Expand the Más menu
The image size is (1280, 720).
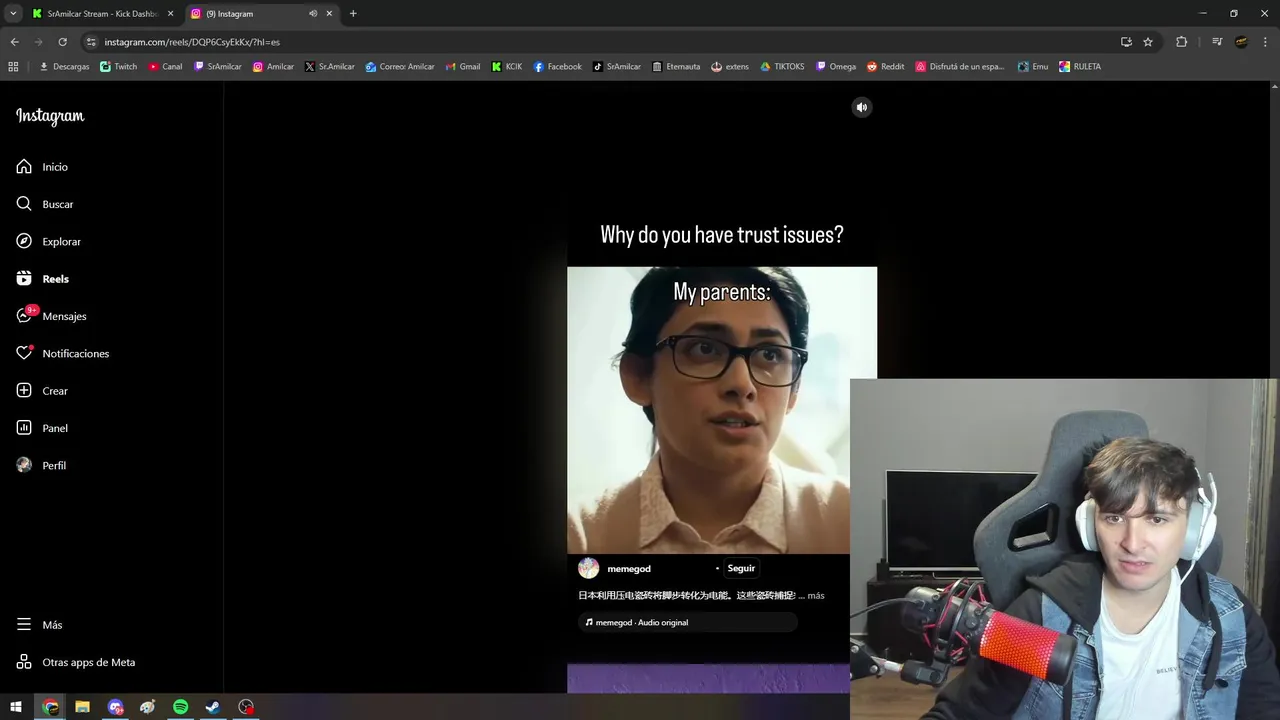click(x=39, y=625)
